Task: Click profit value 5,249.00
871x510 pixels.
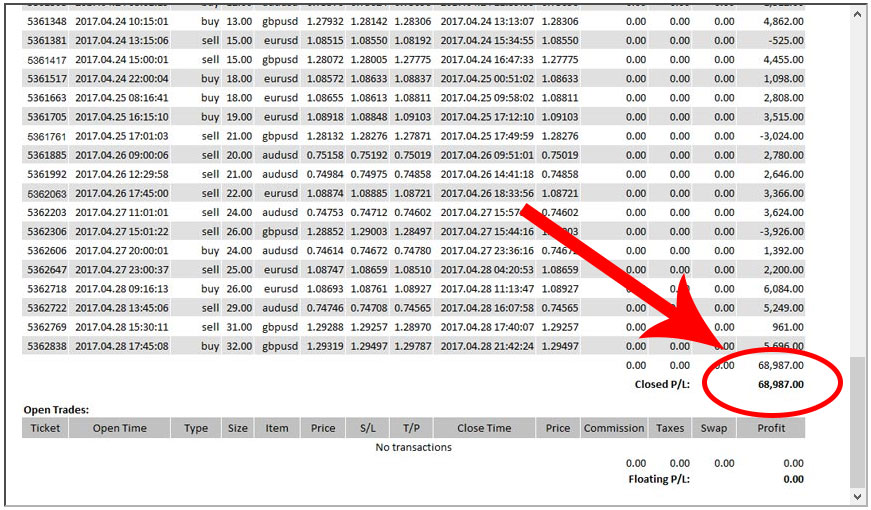Action: 783,308
